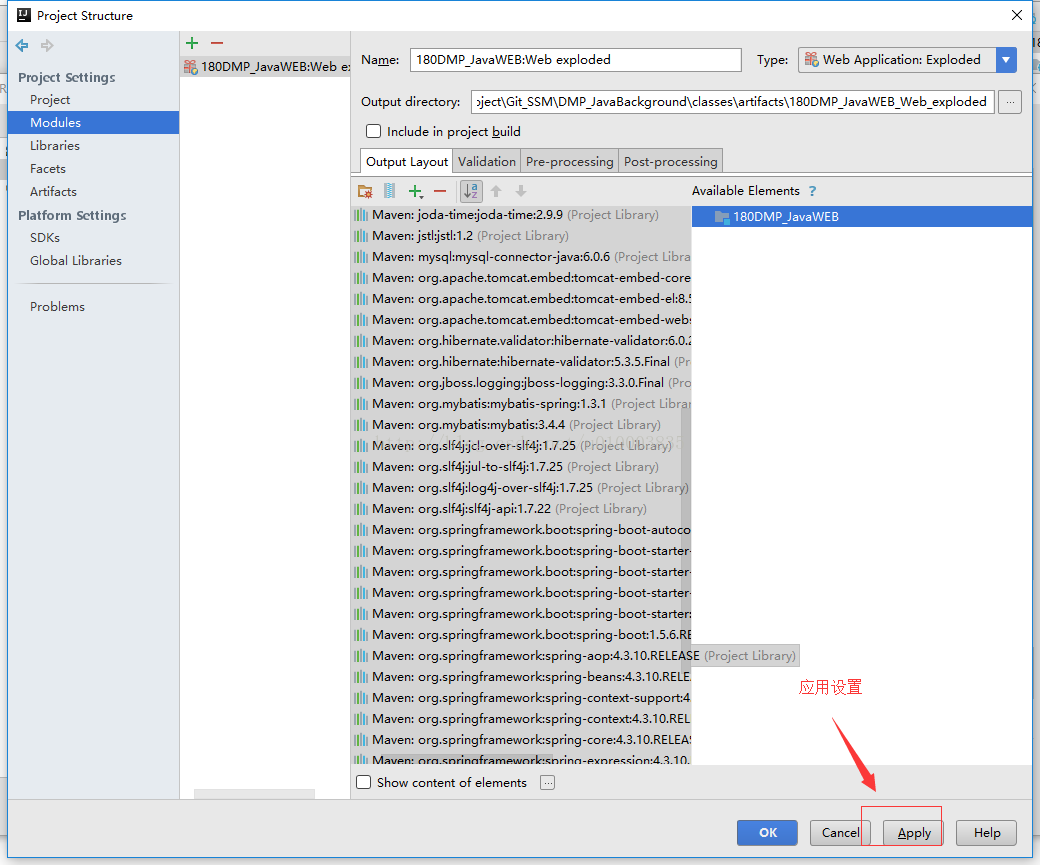Viewport: 1040px width, 865px height.
Task: Go back with the blue left arrow
Action: (22, 45)
